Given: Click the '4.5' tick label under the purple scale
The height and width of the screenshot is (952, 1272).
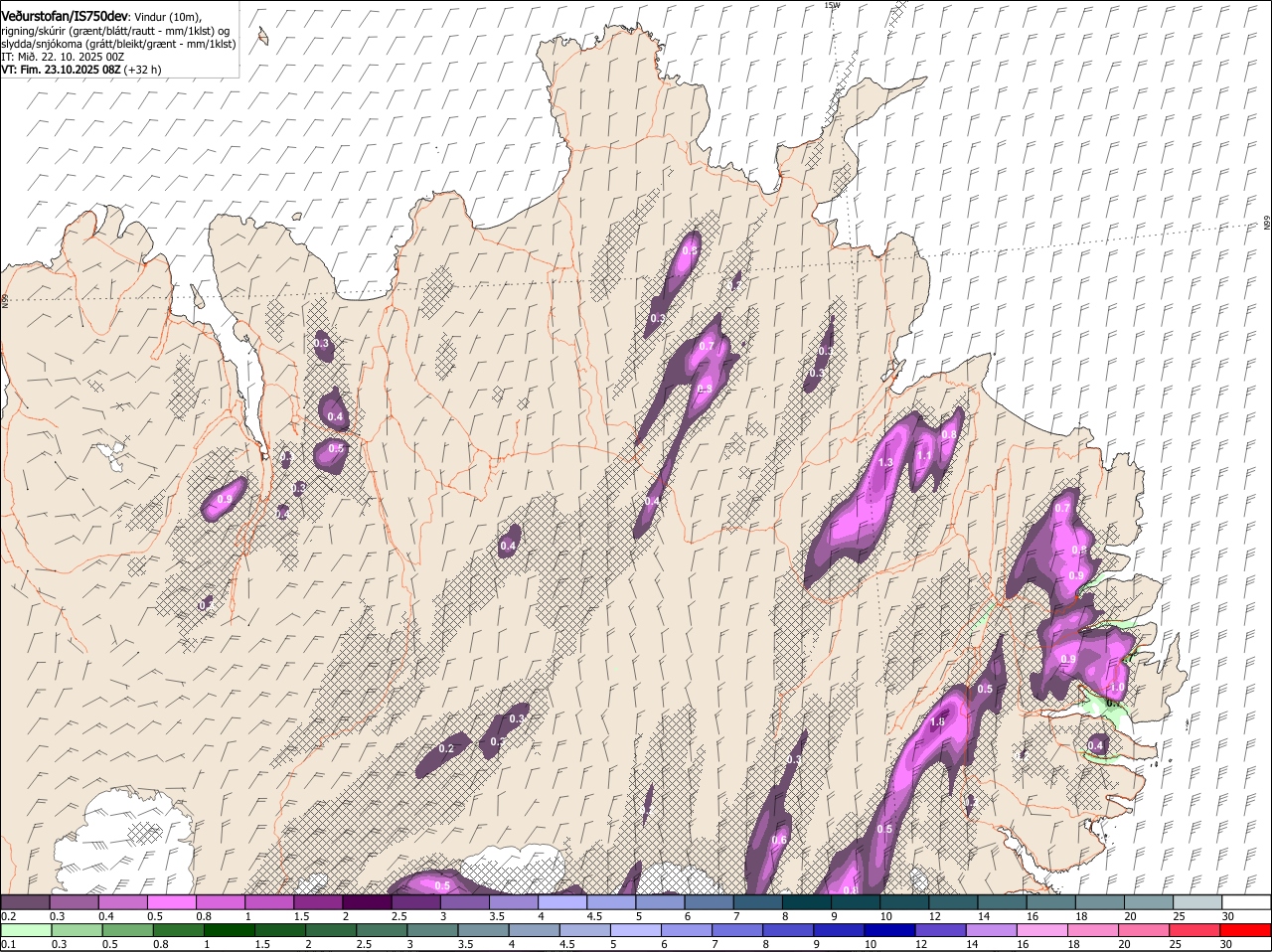Looking at the screenshot, I should point(595,916).
